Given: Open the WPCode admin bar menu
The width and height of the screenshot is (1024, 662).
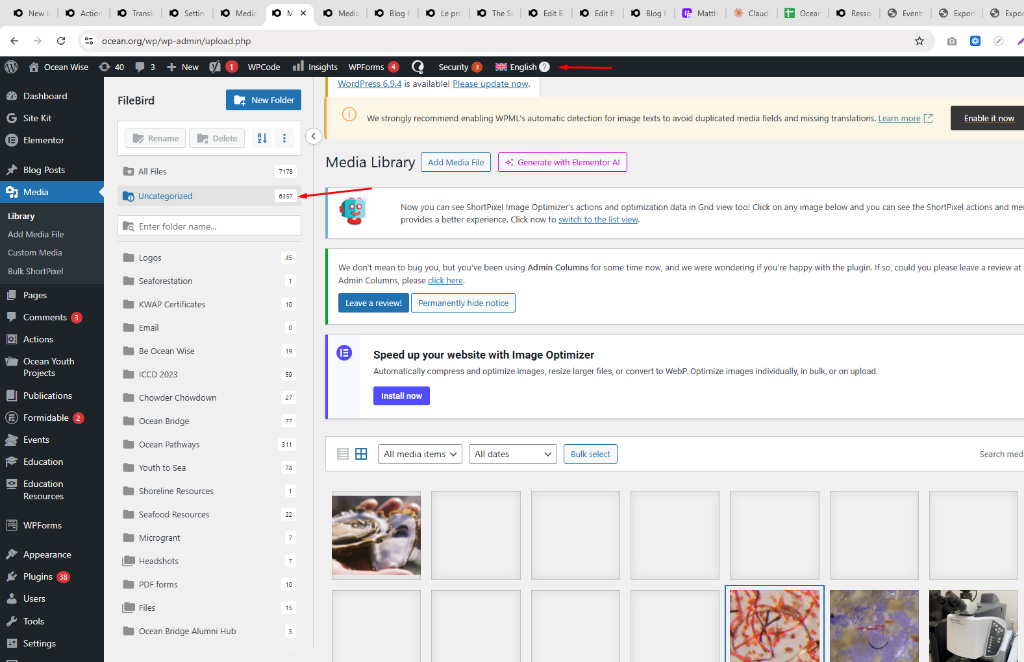Looking at the screenshot, I should pyautogui.click(x=264, y=67).
